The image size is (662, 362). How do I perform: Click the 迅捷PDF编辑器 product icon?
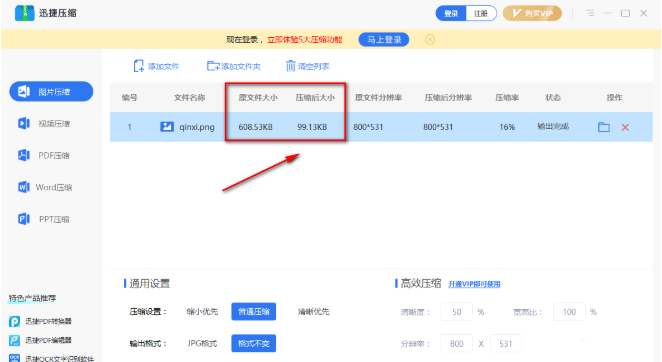pos(14,340)
